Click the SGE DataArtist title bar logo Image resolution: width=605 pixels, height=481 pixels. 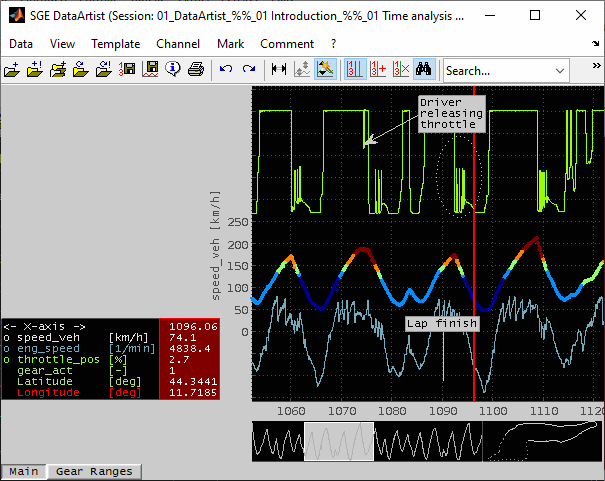[17, 15]
